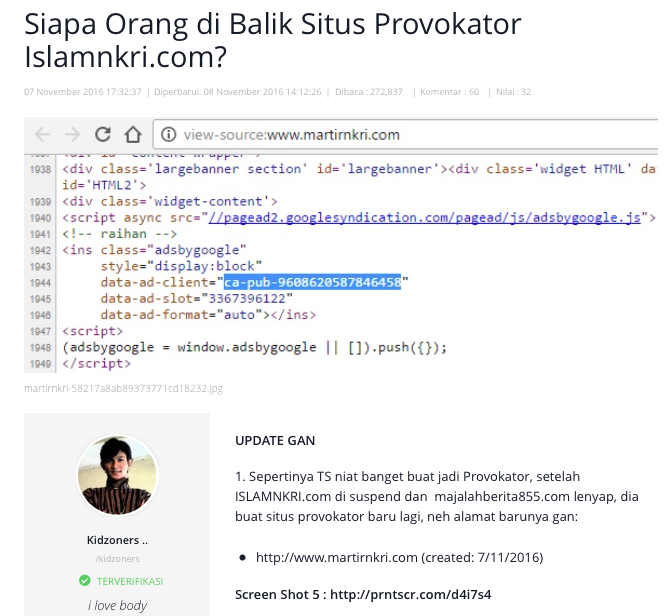Open the Kidzoners author name link
Viewport: 670px width, 616px height.
(117, 540)
